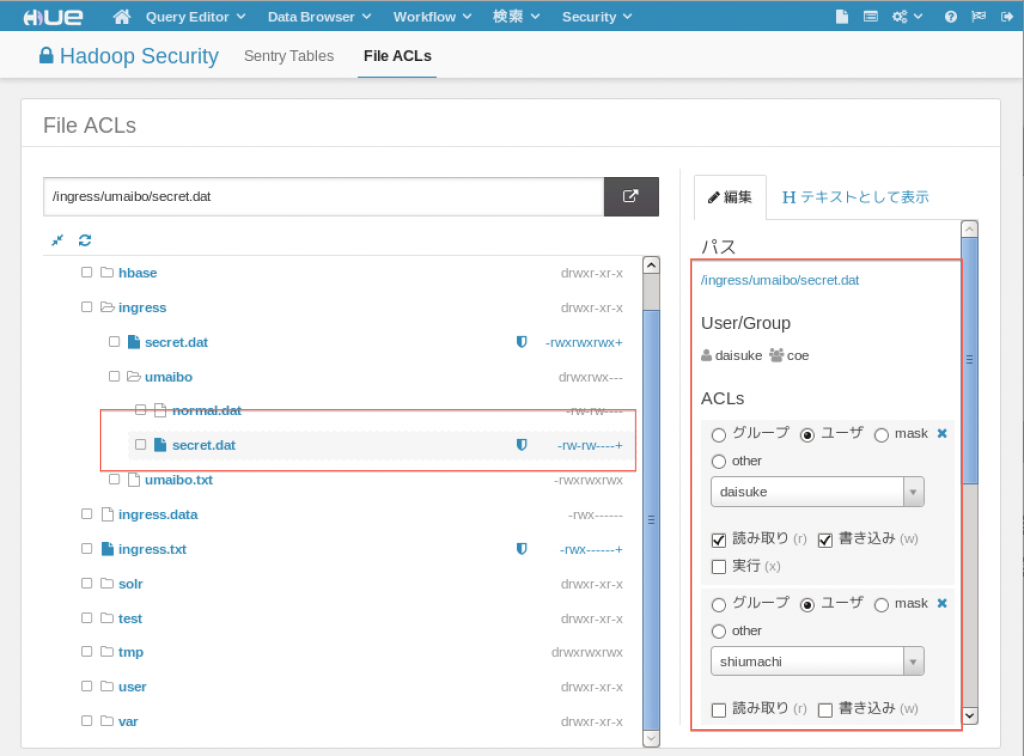Collapse the file tree using the arrows icon

click(57, 240)
